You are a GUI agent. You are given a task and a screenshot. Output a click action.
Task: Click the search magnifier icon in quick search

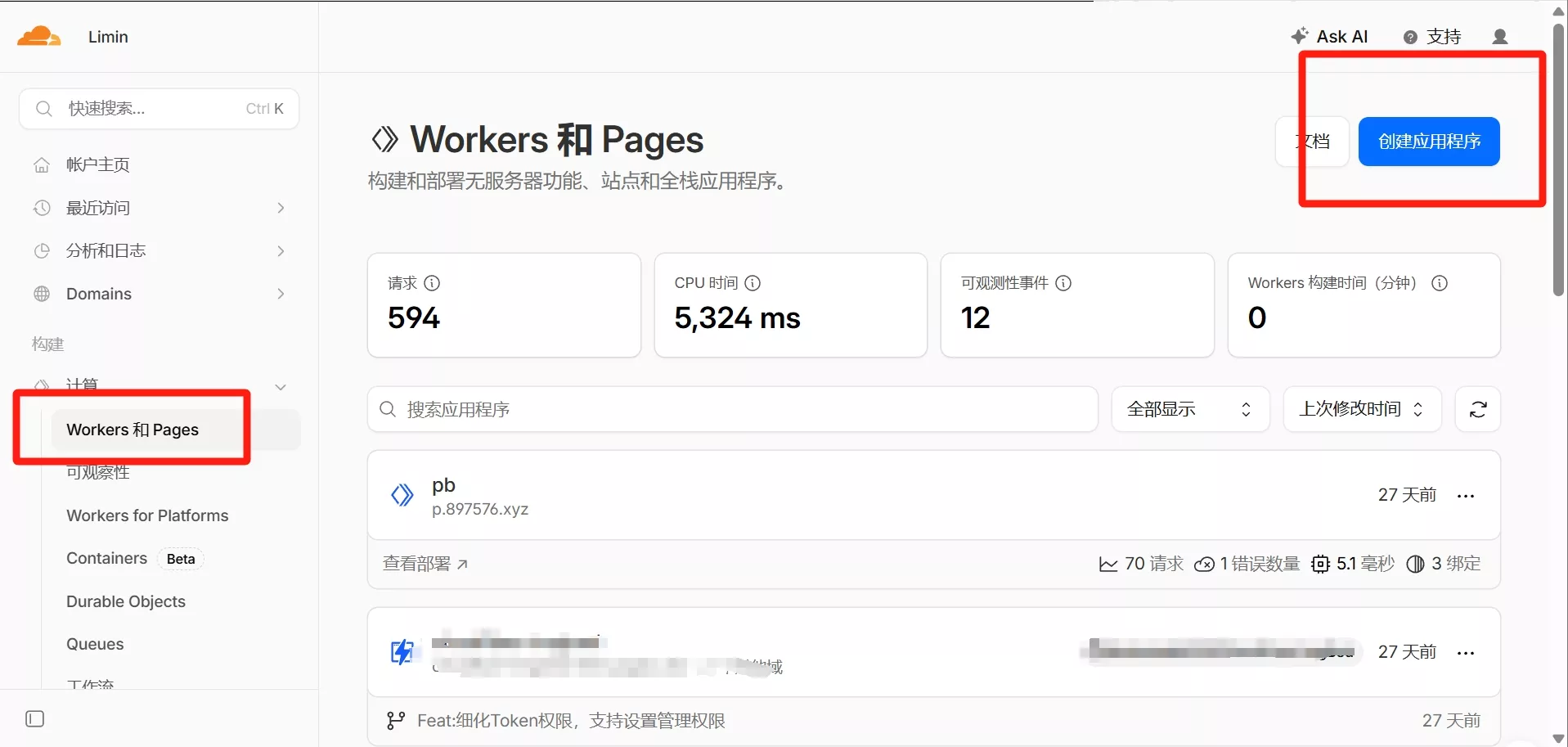pos(44,109)
